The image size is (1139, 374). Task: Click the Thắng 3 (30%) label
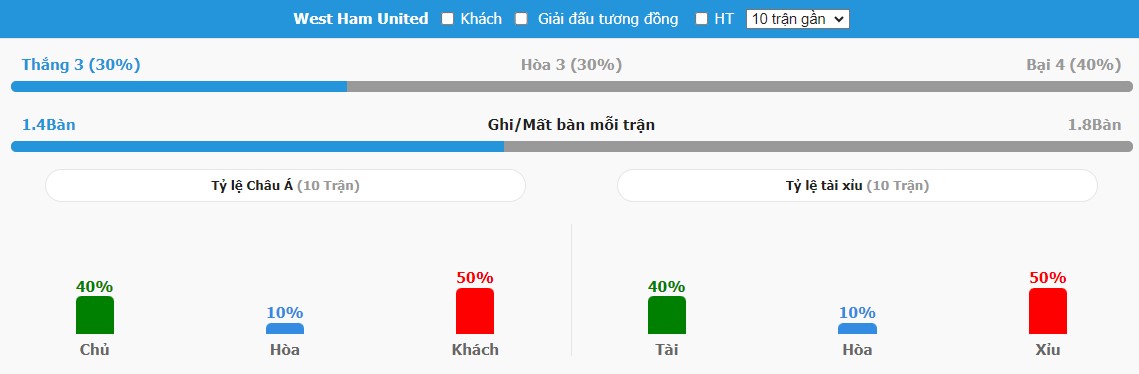pos(81,65)
